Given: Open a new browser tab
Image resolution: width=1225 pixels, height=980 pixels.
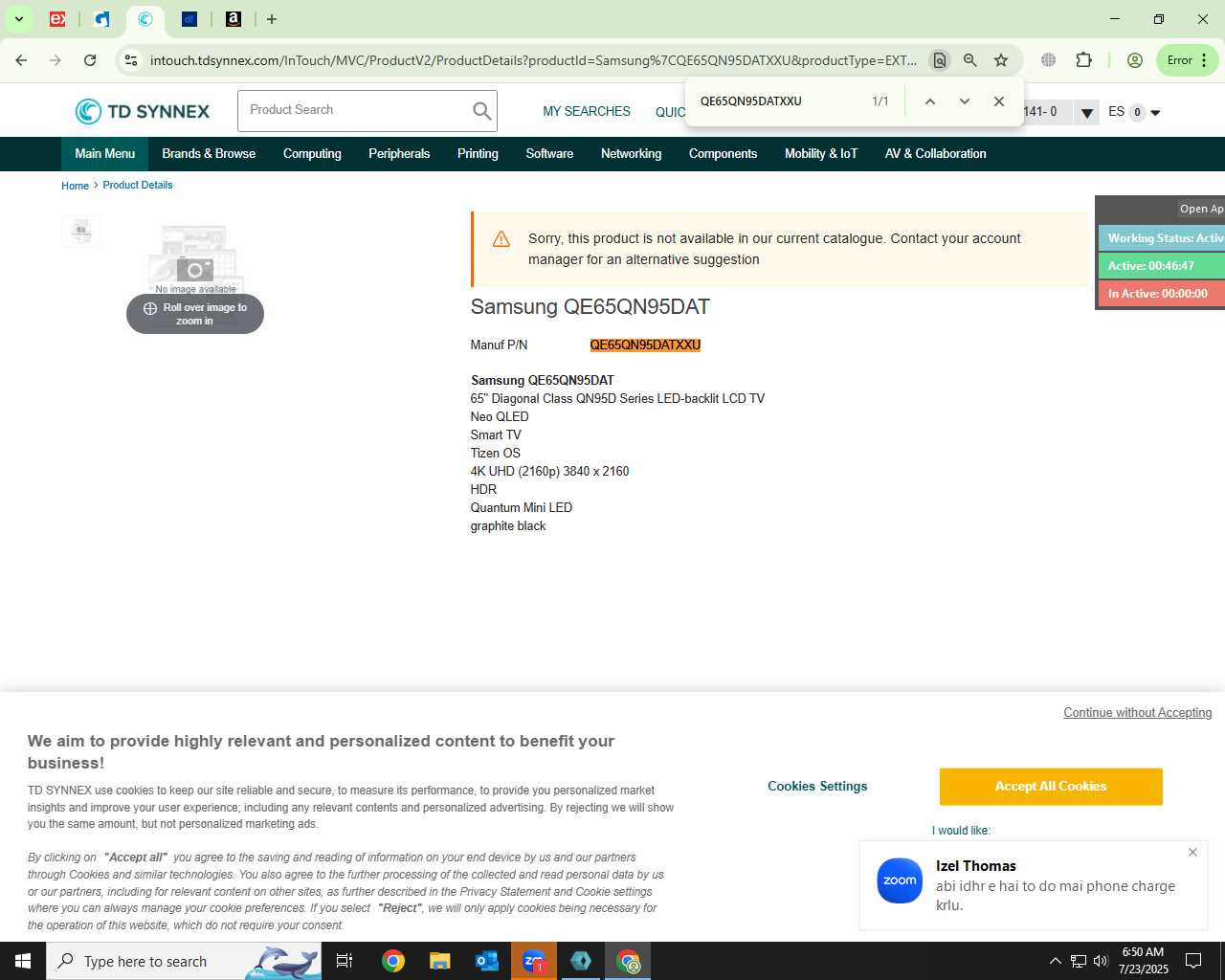Looking at the screenshot, I should (x=272, y=19).
